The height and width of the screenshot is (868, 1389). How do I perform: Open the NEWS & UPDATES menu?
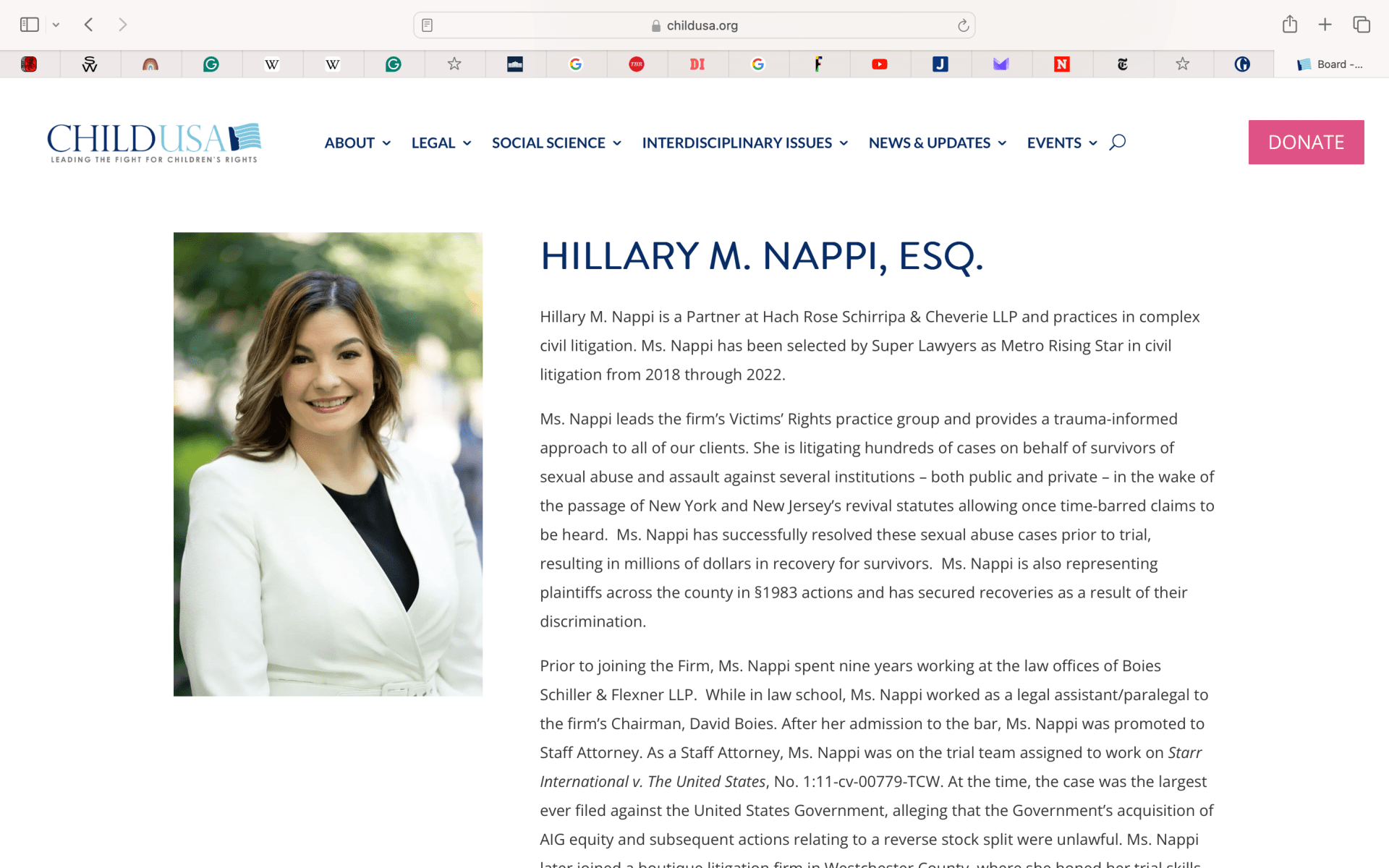[937, 142]
